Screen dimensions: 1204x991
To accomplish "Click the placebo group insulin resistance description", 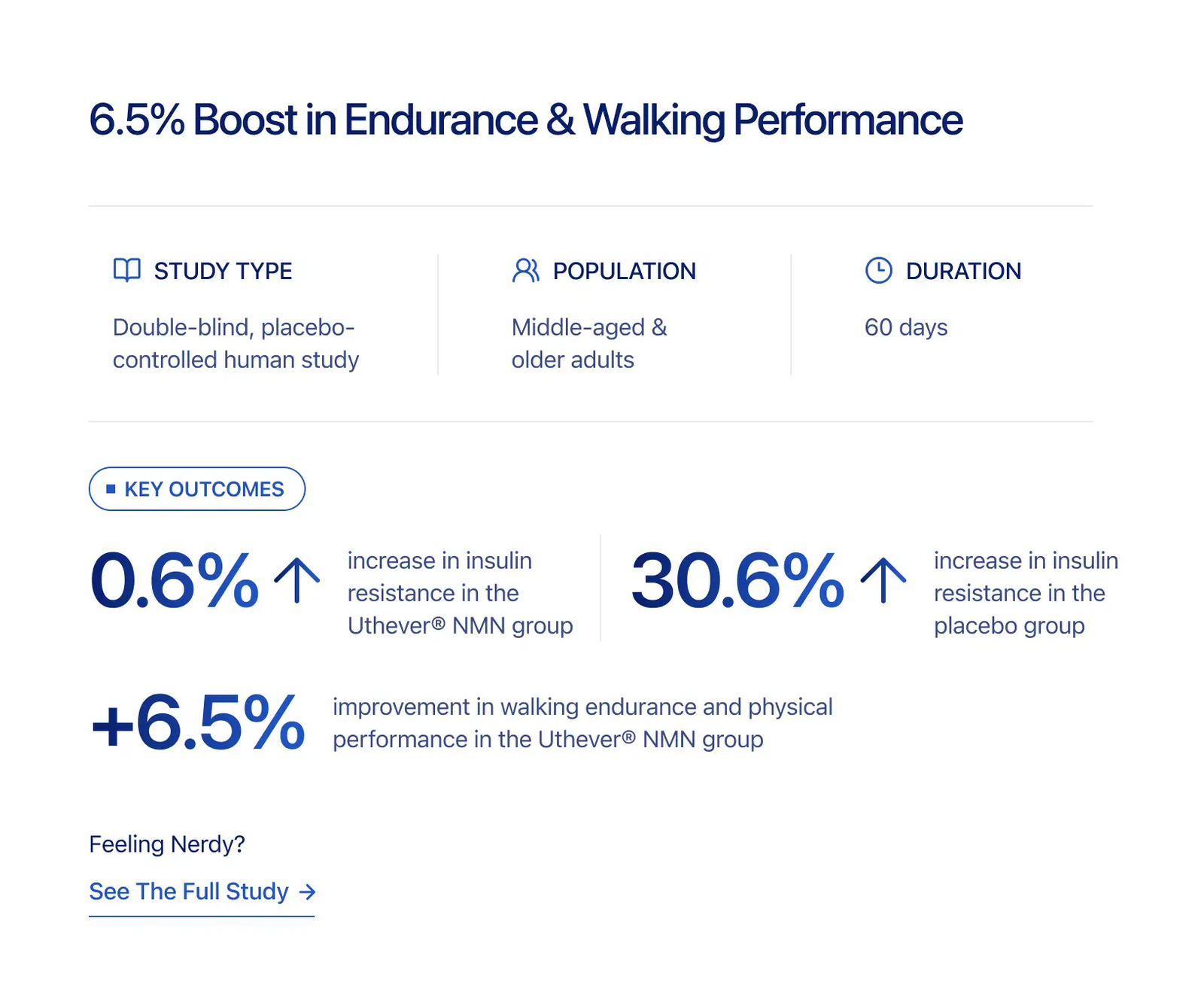I will tap(1026, 593).
